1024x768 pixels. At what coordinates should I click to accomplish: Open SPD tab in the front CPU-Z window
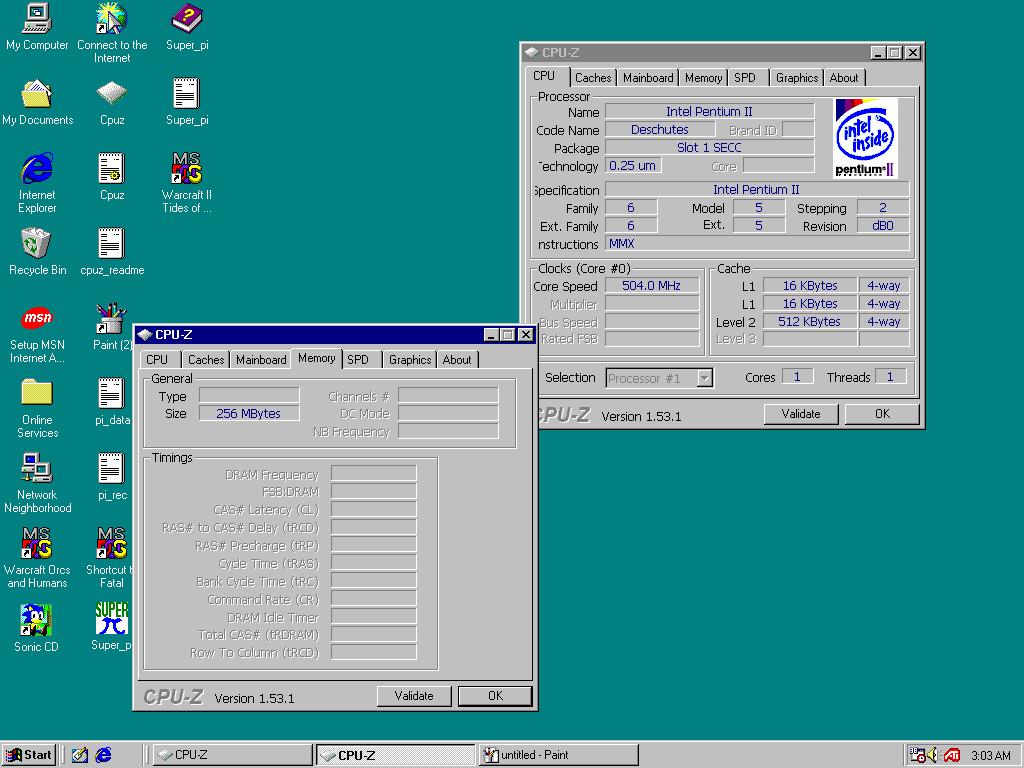coord(358,360)
